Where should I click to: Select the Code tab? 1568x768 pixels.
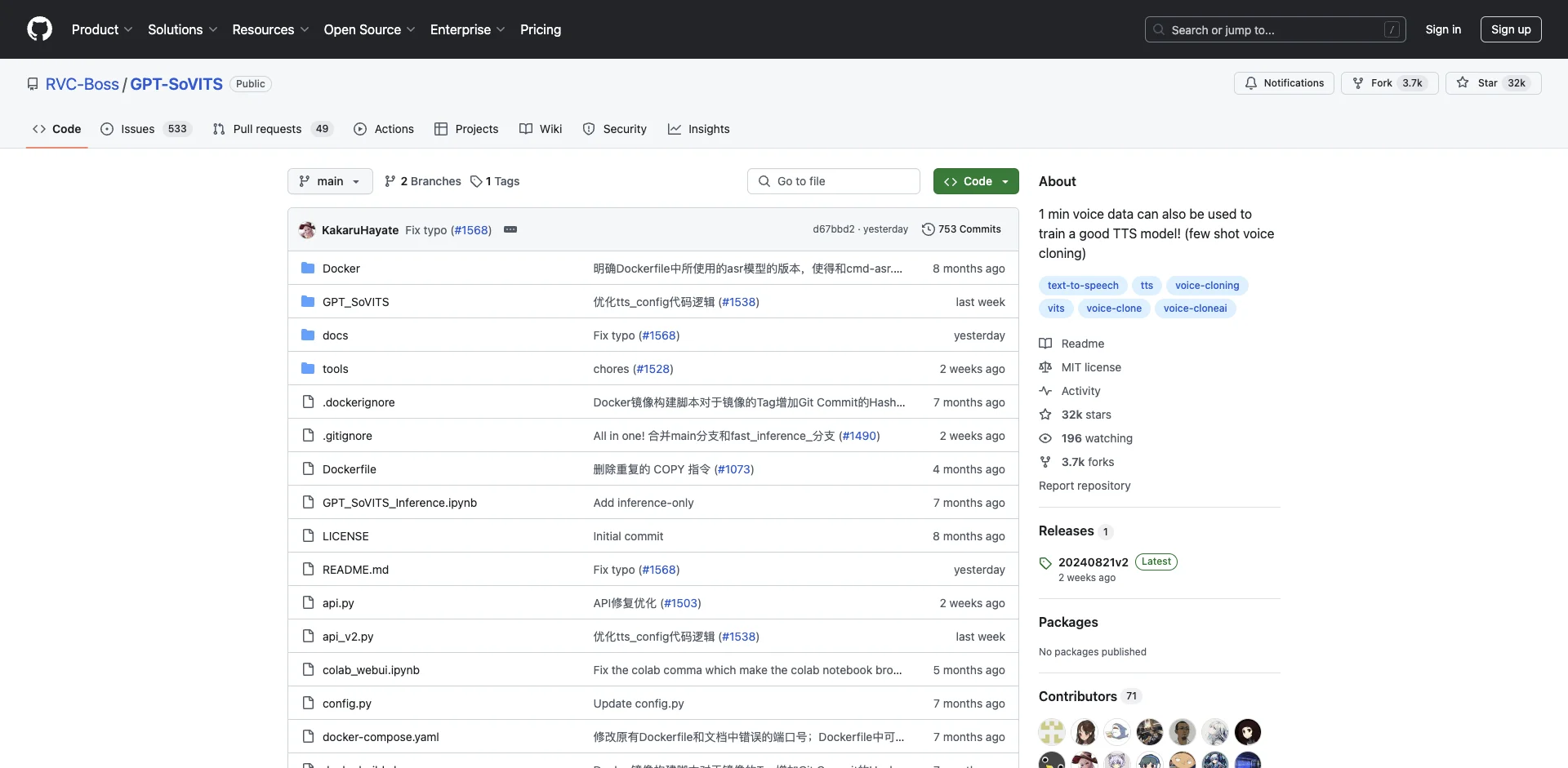point(57,129)
